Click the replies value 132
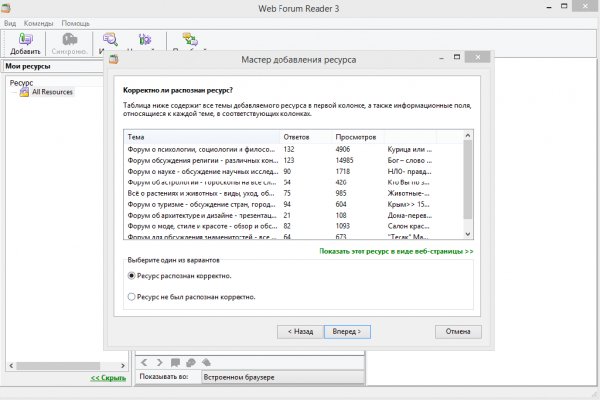The image size is (600, 400). [x=289, y=149]
